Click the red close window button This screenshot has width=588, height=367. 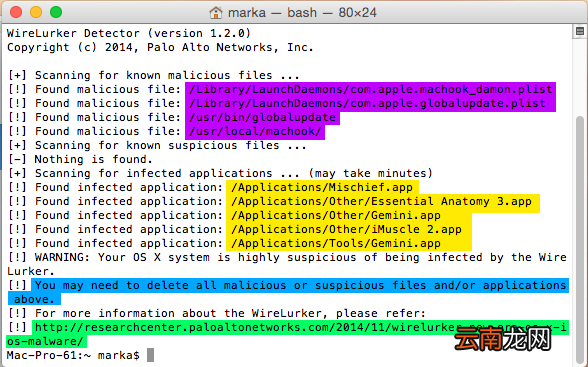point(16,12)
